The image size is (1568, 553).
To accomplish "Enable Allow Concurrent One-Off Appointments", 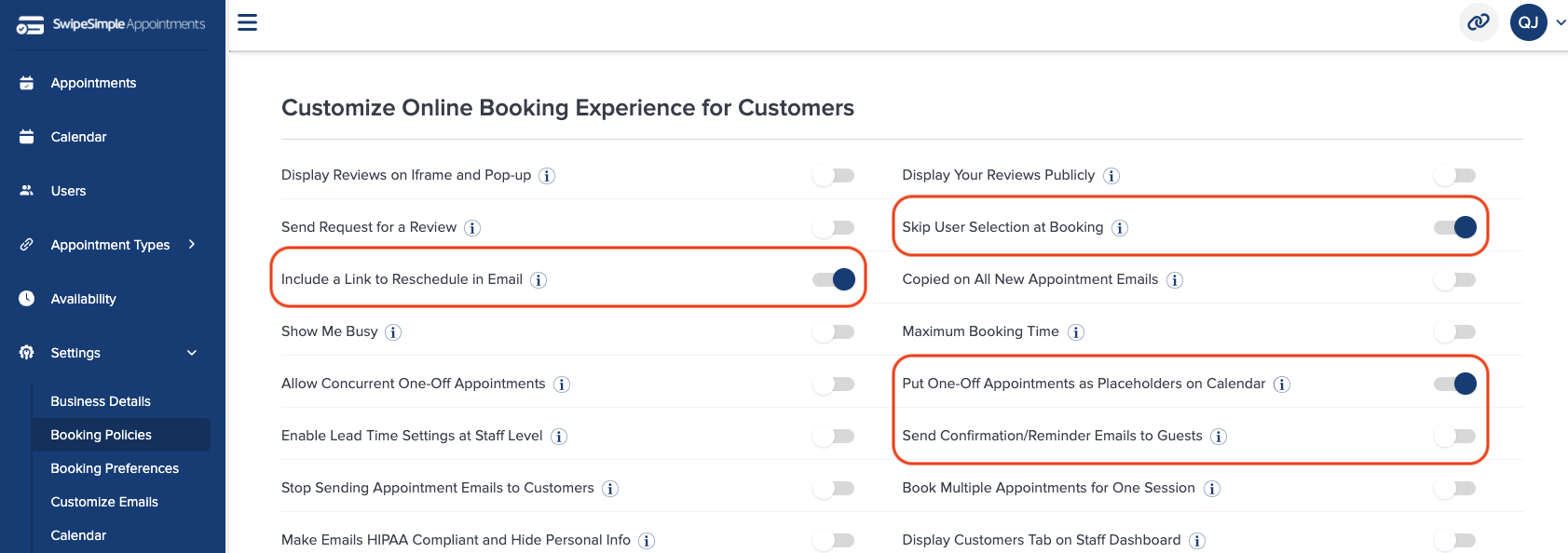I will pyautogui.click(x=833, y=384).
